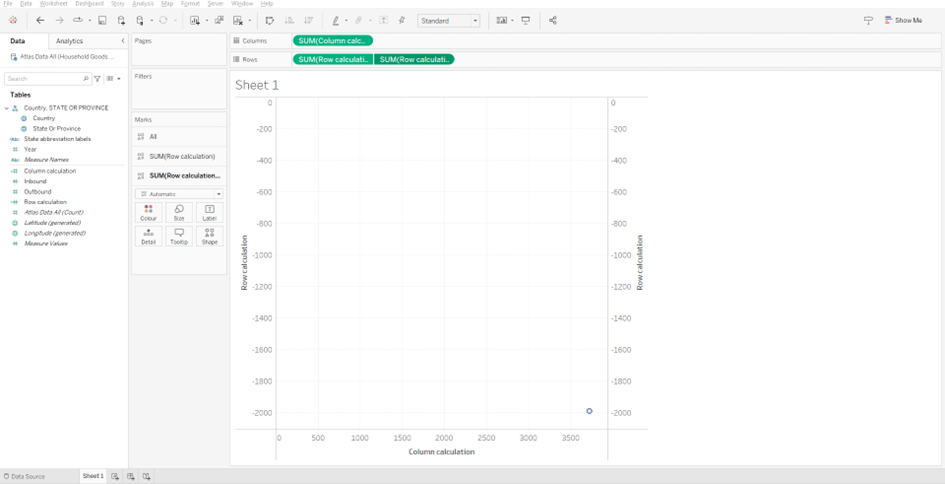The width and height of the screenshot is (945, 484).
Task: Click the New Dashboard tab icon at bottom
Action: [131, 476]
